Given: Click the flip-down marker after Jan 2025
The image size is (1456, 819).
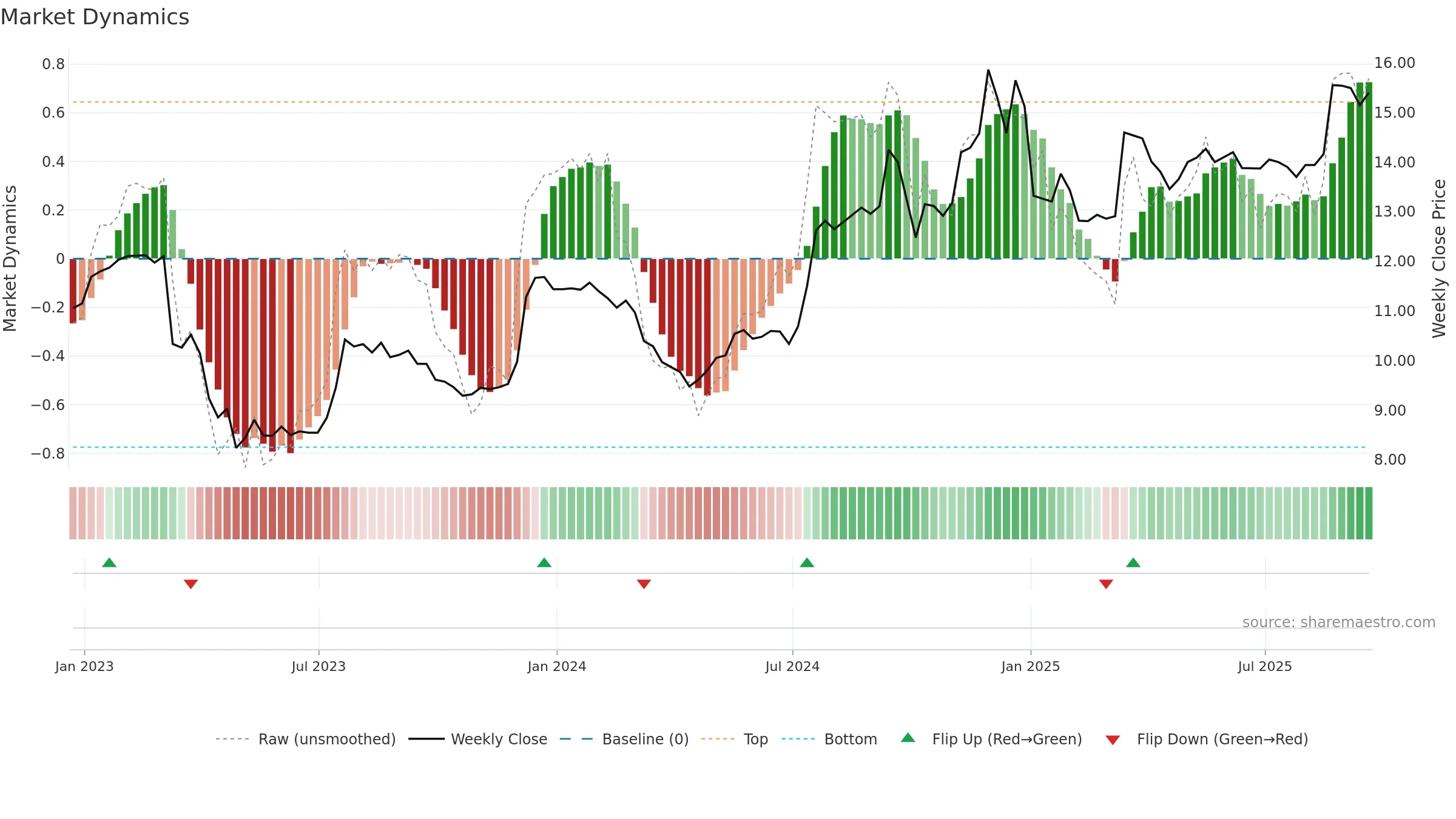Looking at the screenshot, I should (x=1106, y=584).
